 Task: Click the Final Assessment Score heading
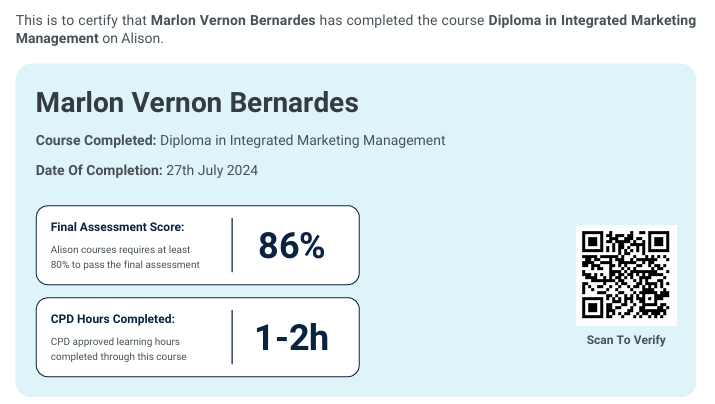point(117,227)
